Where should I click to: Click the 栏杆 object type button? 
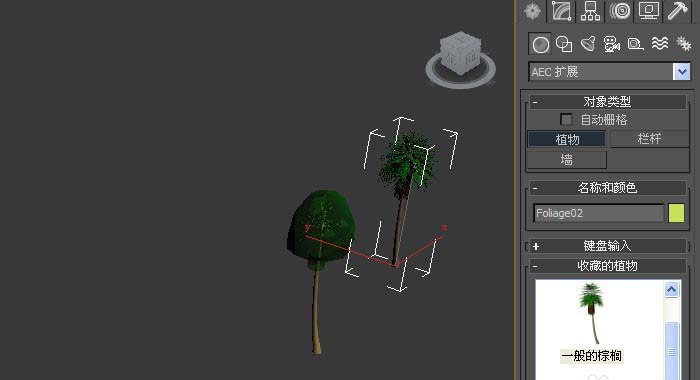(x=649, y=138)
